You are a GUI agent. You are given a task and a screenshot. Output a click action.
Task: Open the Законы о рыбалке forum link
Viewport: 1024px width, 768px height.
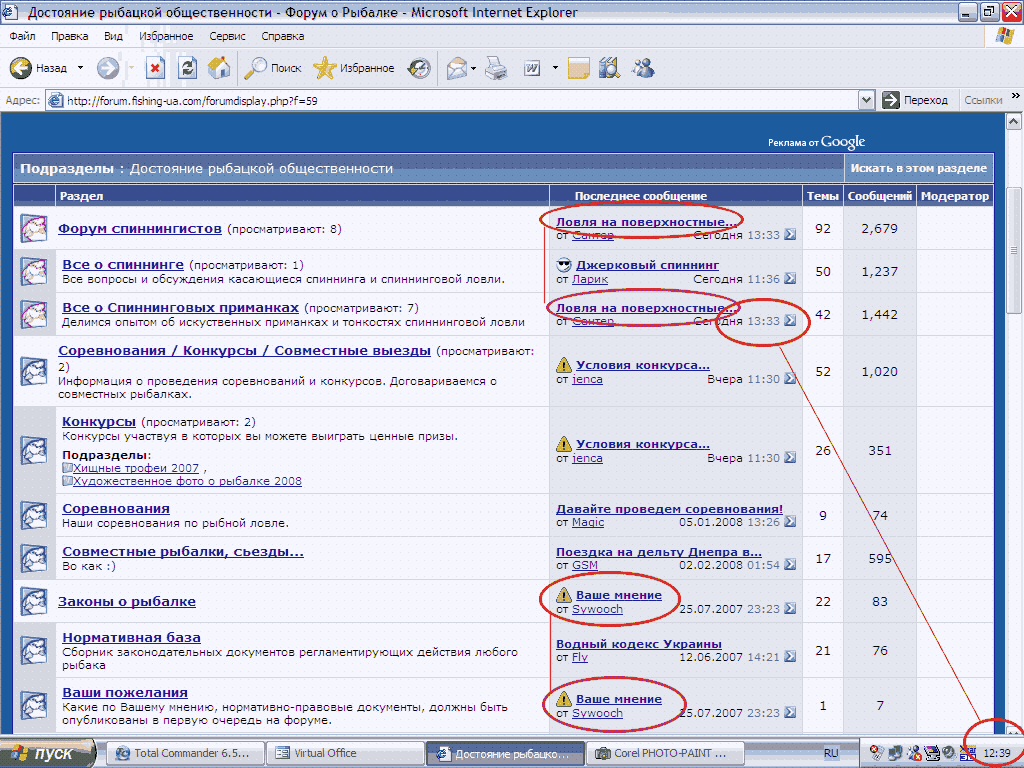(x=127, y=601)
